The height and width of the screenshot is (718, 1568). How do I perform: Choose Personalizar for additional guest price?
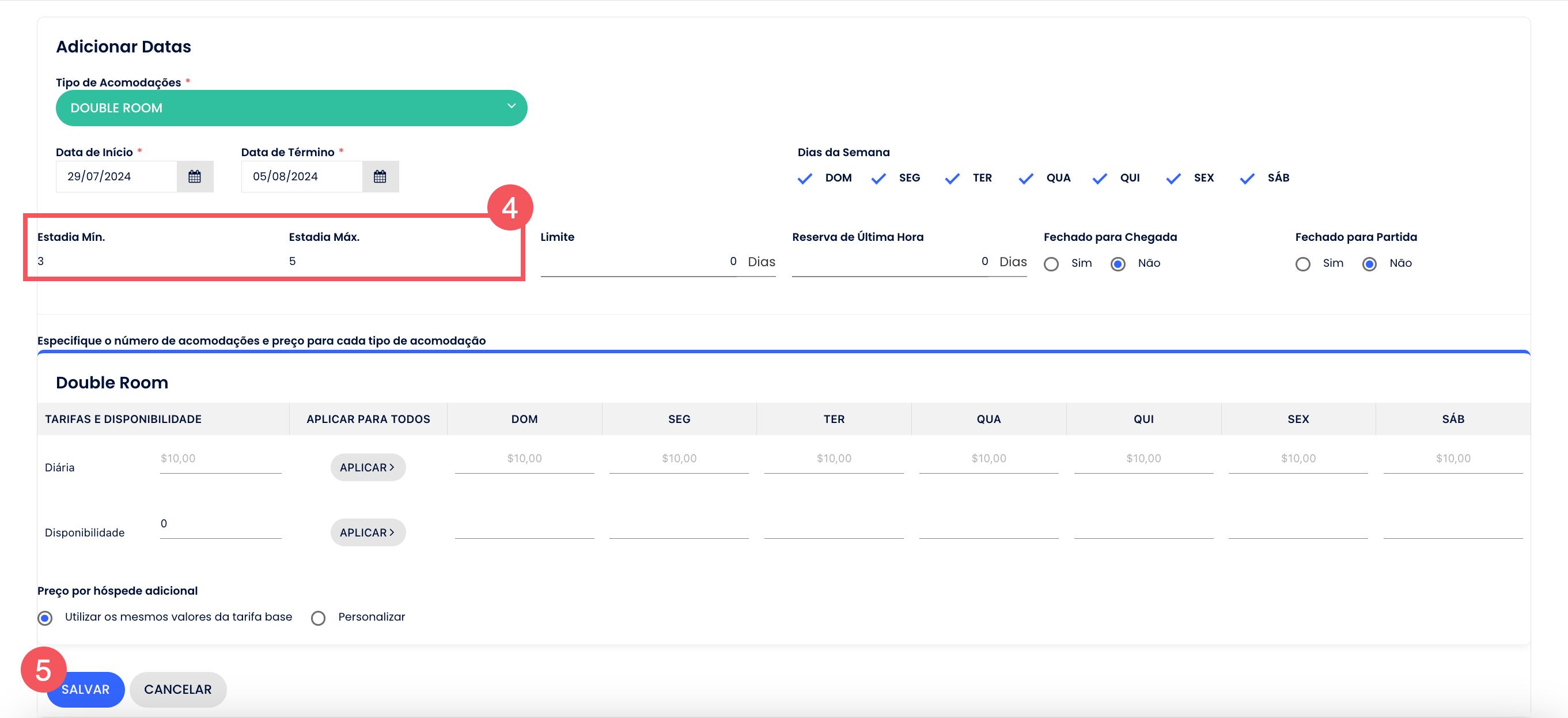point(319,618)
